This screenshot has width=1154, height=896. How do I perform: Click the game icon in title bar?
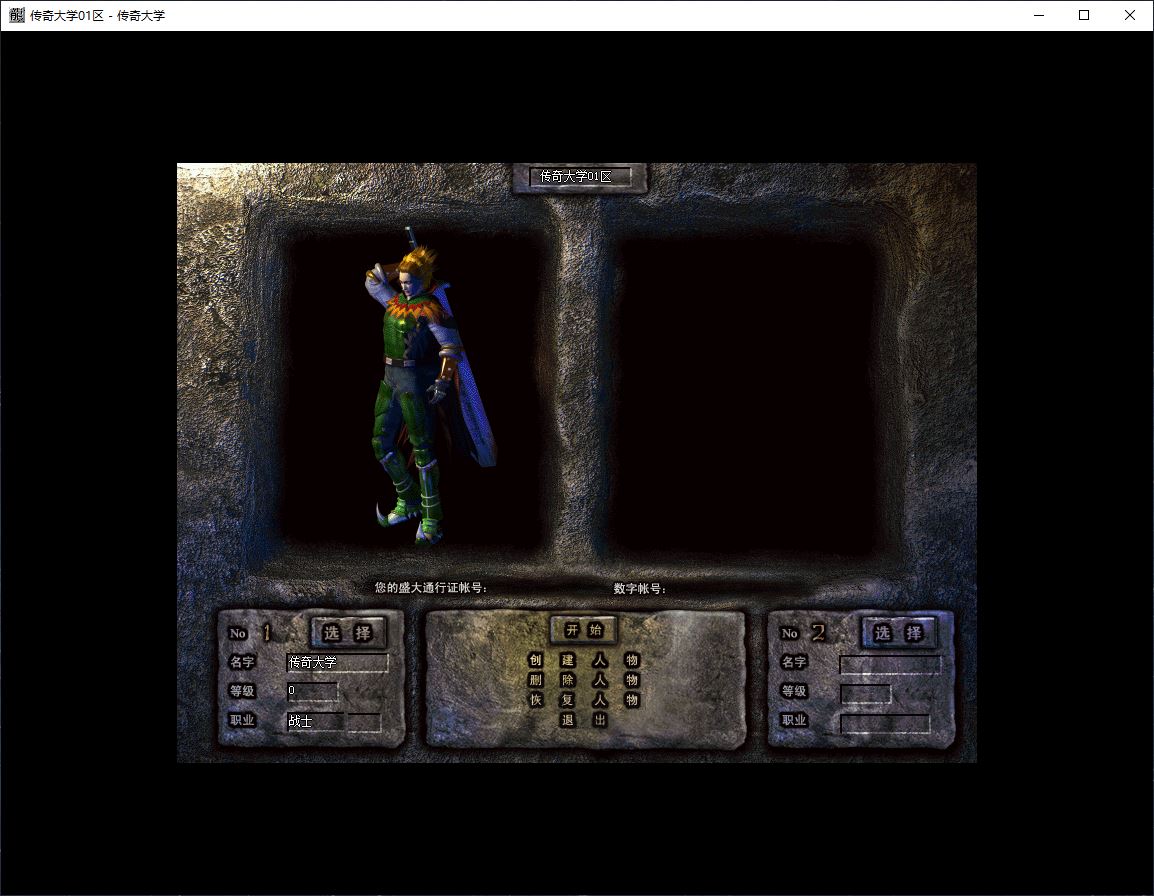pos(16,15)
